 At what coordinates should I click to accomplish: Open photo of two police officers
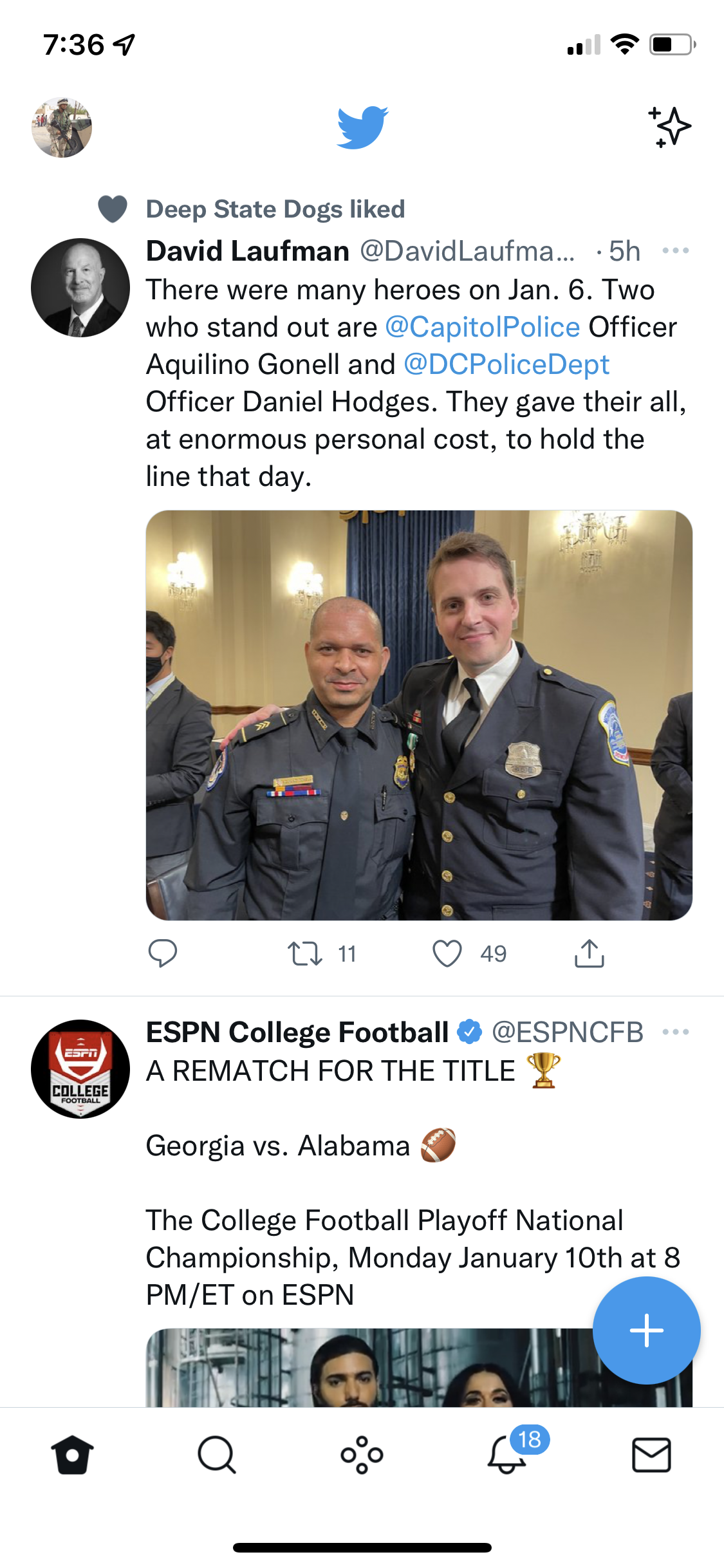[419, 715]
